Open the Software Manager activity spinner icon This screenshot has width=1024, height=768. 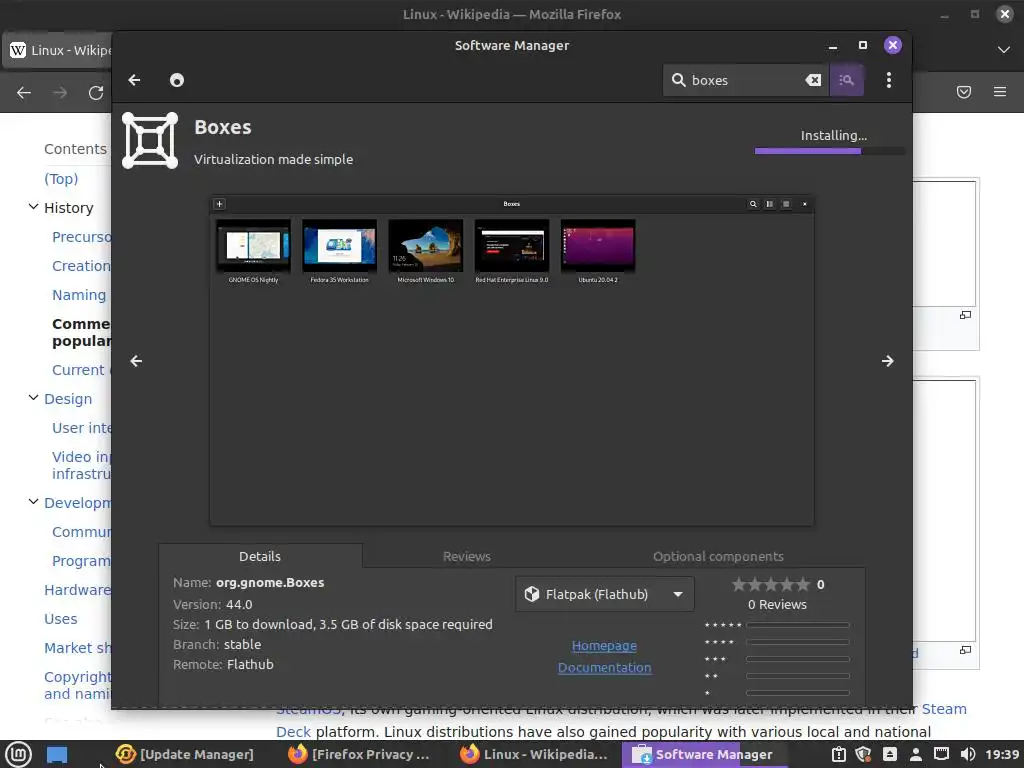[176, 80]
